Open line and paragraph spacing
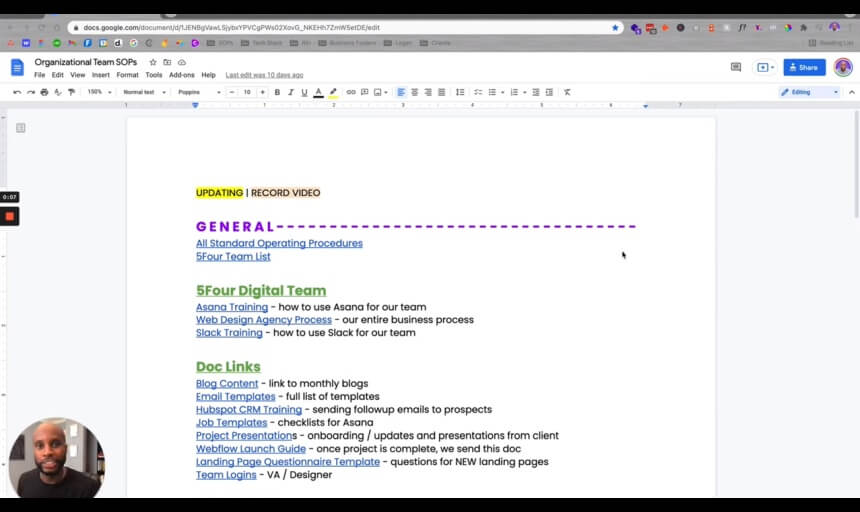The height and width of the screenshot is (512, 860). pyautogui.click(x=460, y=92)
